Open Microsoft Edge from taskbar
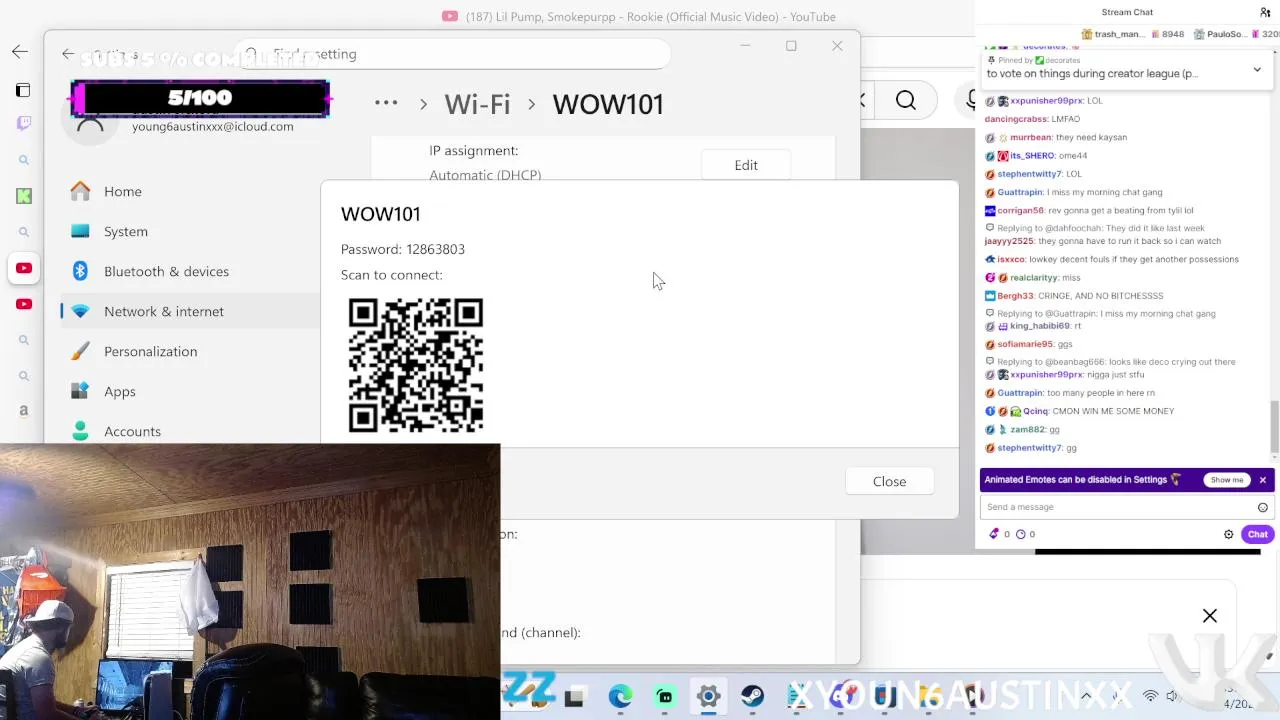Image resolution: width=1280 pixels, height=720 pixels. [620, 696]
